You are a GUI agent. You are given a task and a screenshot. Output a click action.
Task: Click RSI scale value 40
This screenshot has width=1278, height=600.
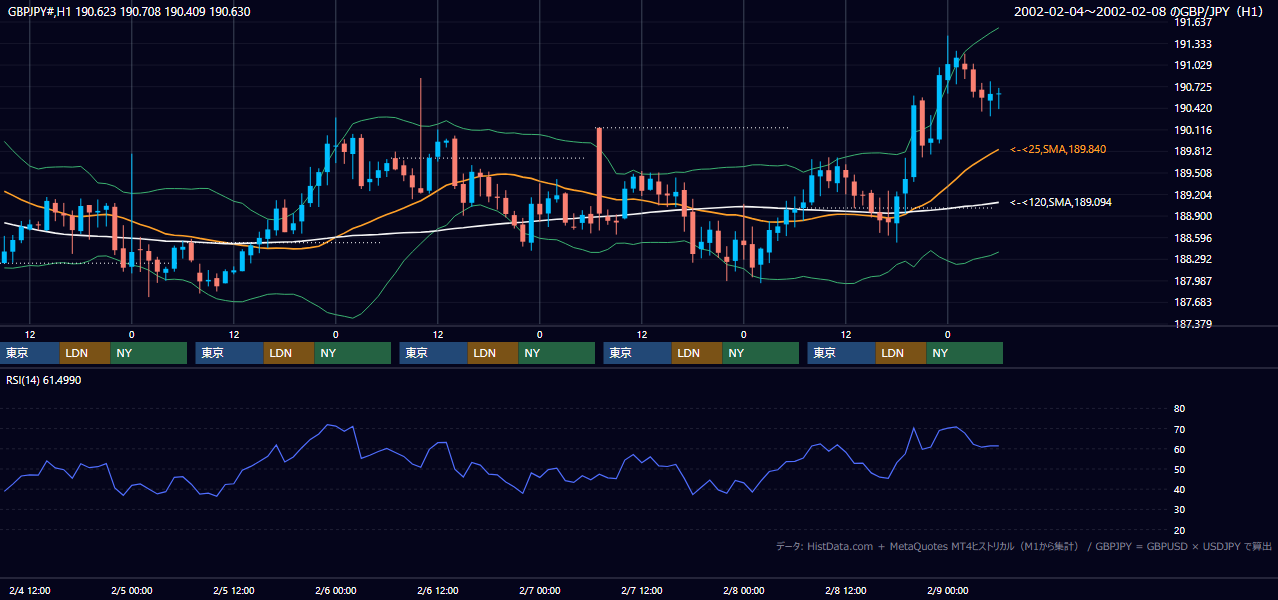1179,489
